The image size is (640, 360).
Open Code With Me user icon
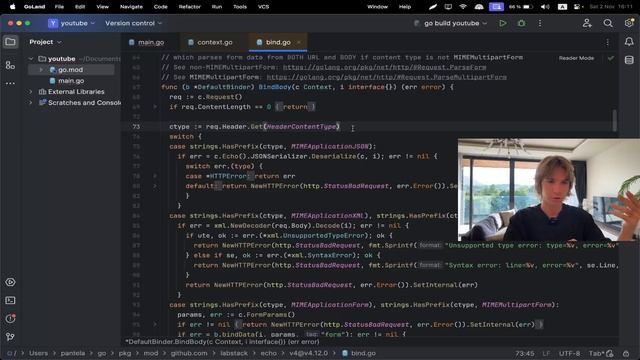[x=587, y=24]
